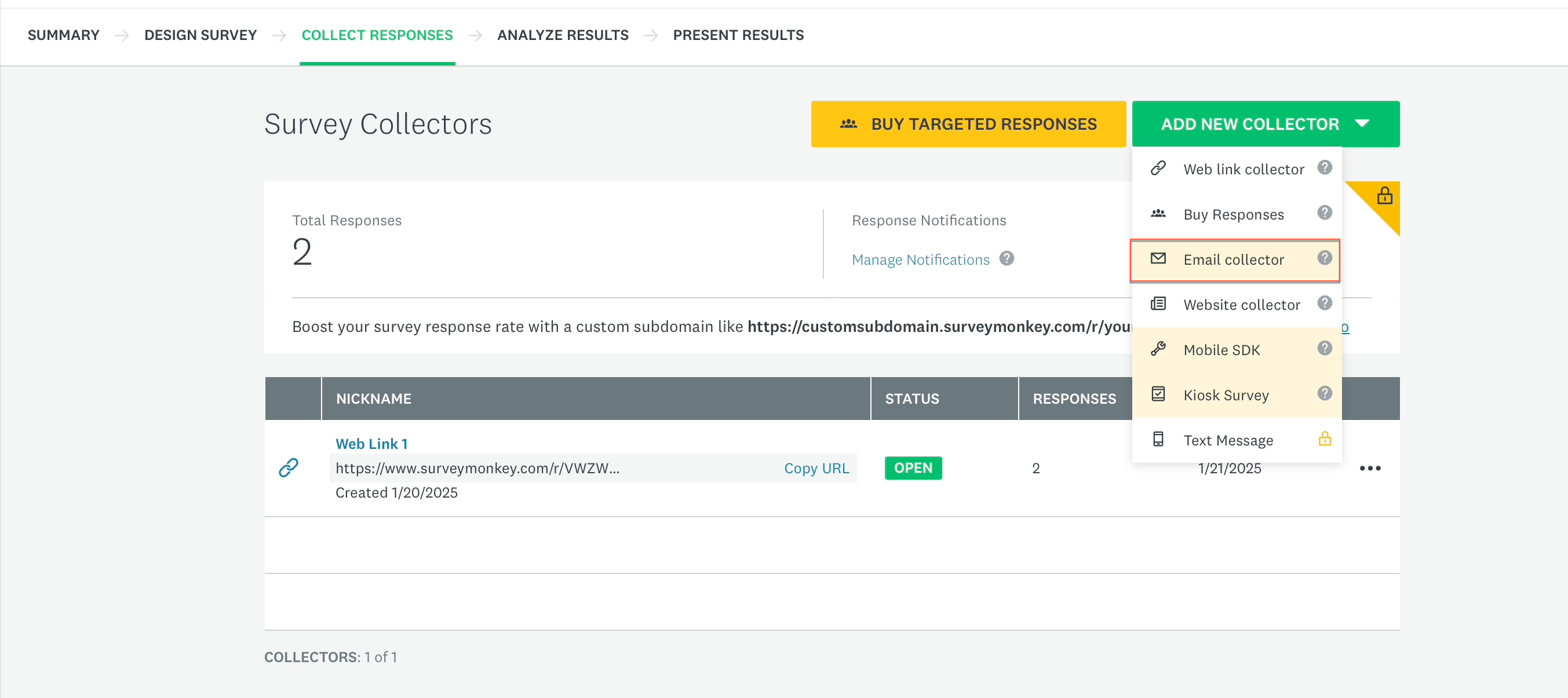
Task: Click help icon beside Web link collector
Action: 1324,167
